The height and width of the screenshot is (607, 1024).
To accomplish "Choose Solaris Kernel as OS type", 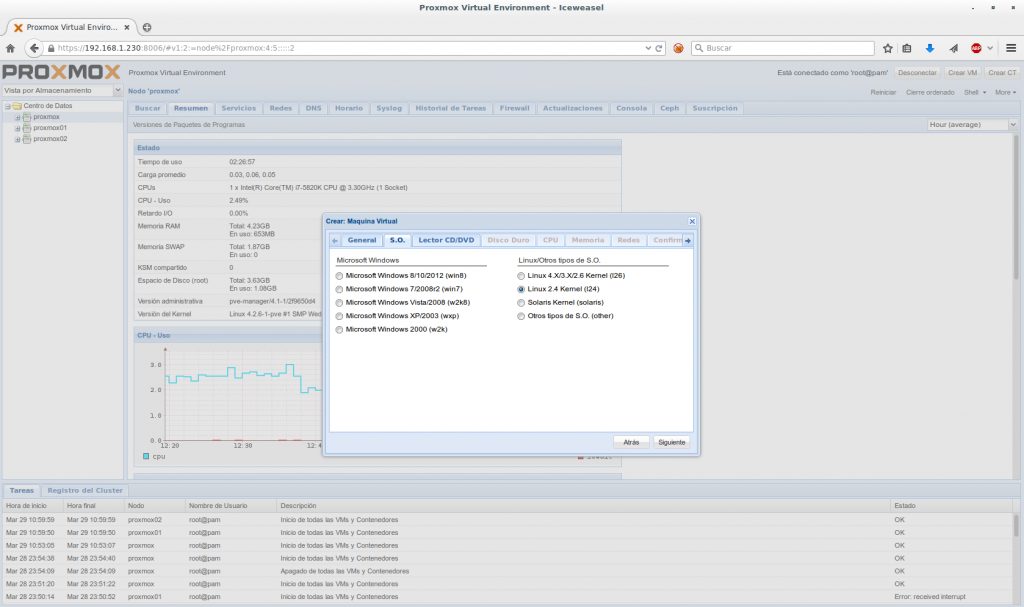I will tap(521, 302).
